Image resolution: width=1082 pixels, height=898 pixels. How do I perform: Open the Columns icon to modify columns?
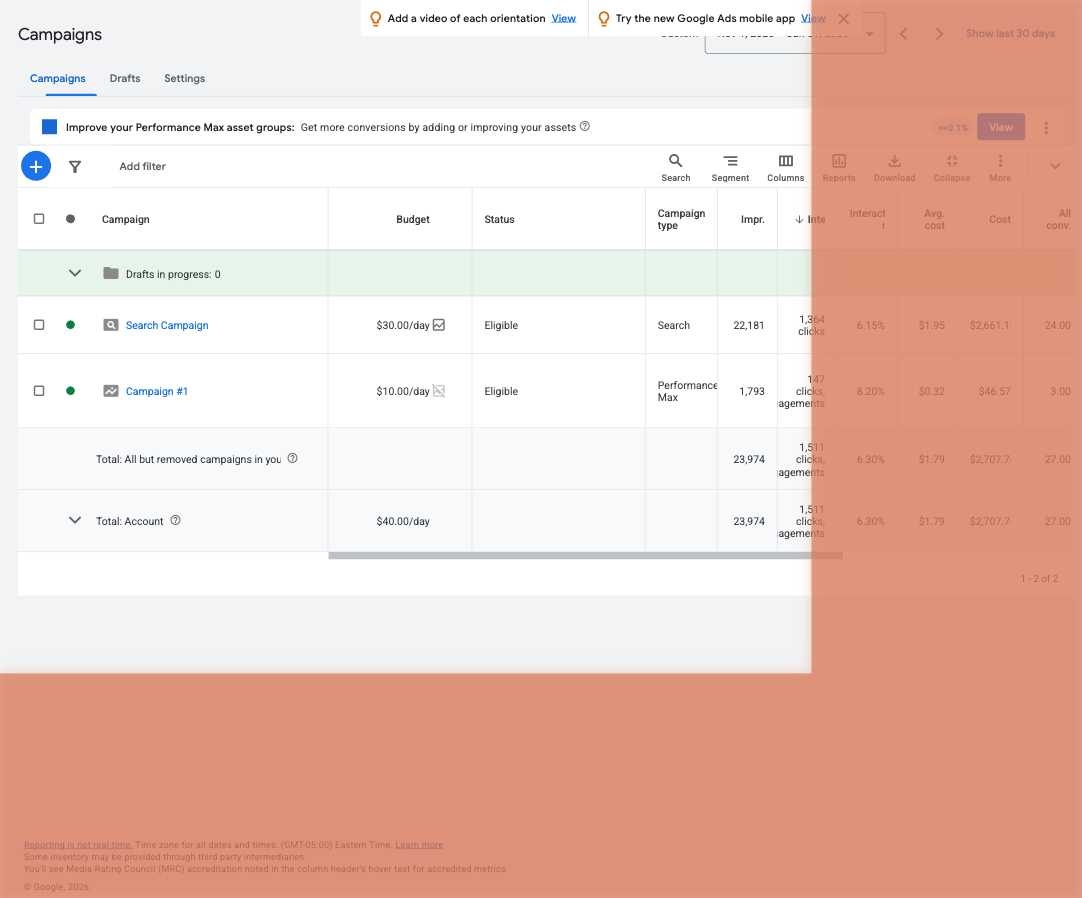(x=785, y=167)
